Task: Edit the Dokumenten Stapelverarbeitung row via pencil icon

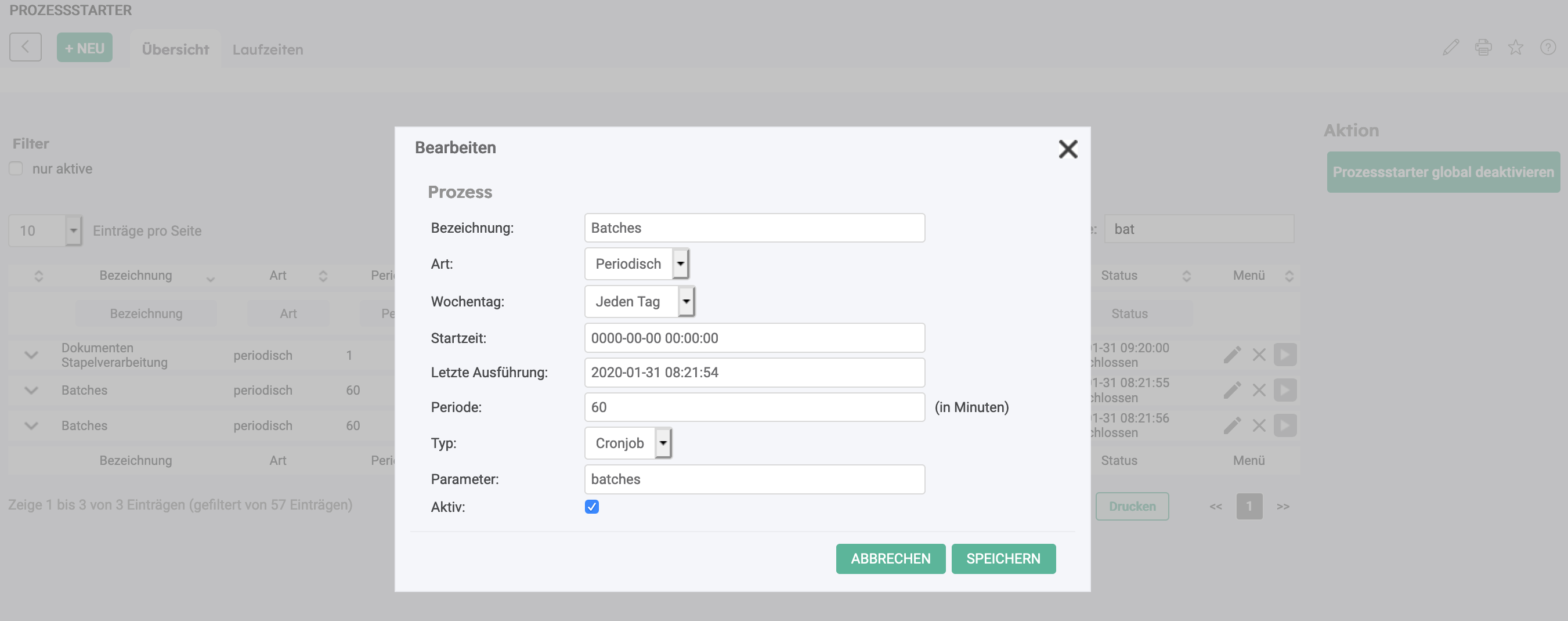Action: pyautogui.click(x=1232, y=355)
